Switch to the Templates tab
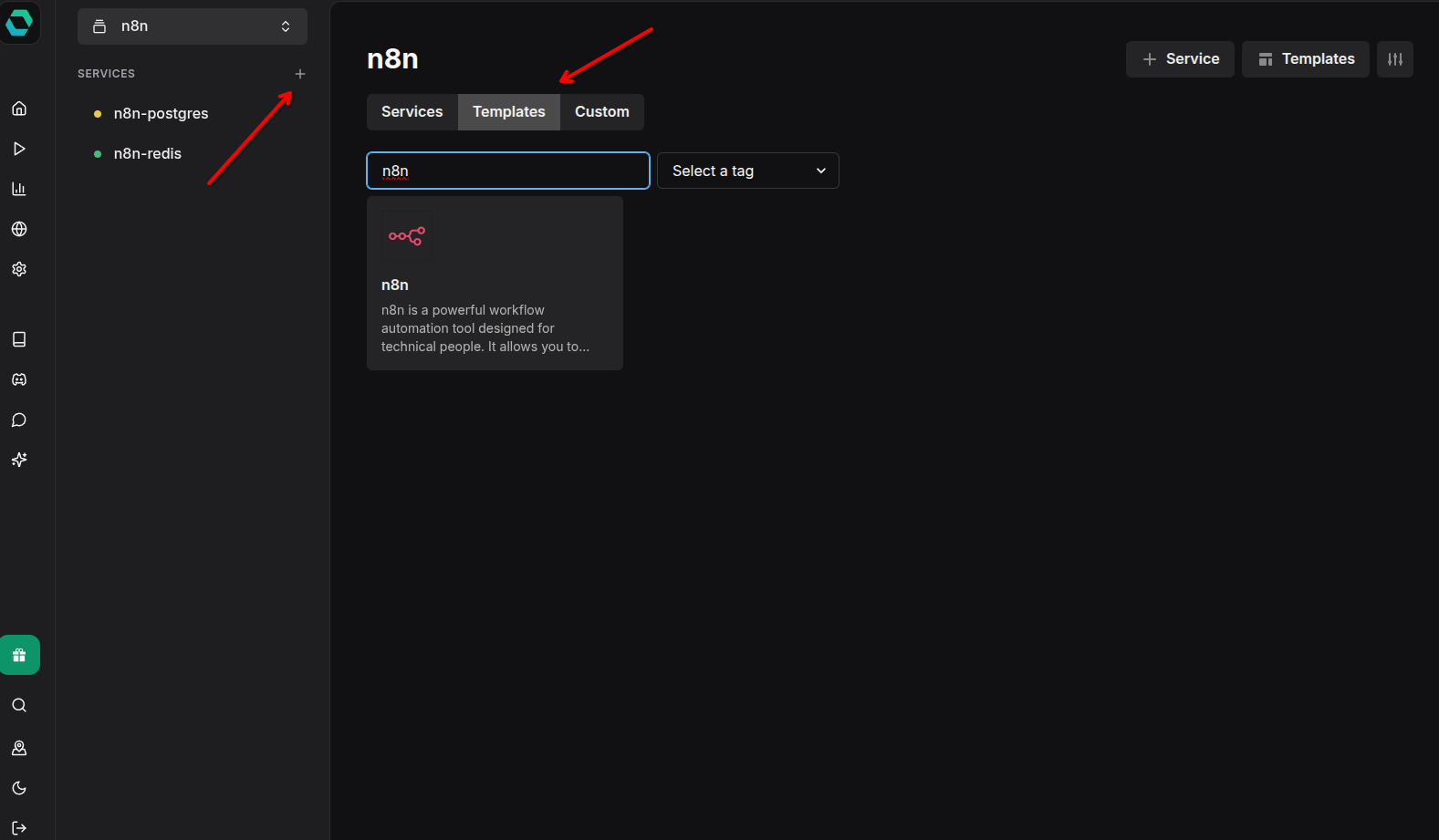Screen dimensions: 1439x840 tap(509, 112)
